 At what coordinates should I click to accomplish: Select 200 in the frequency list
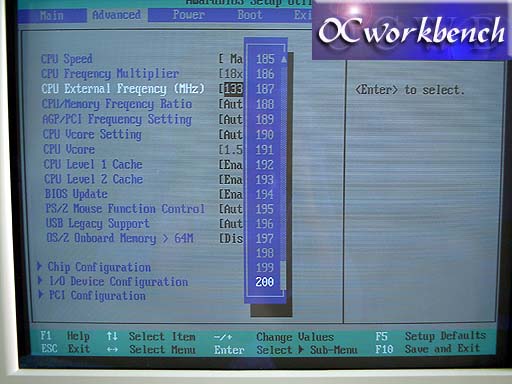(264, 282)
